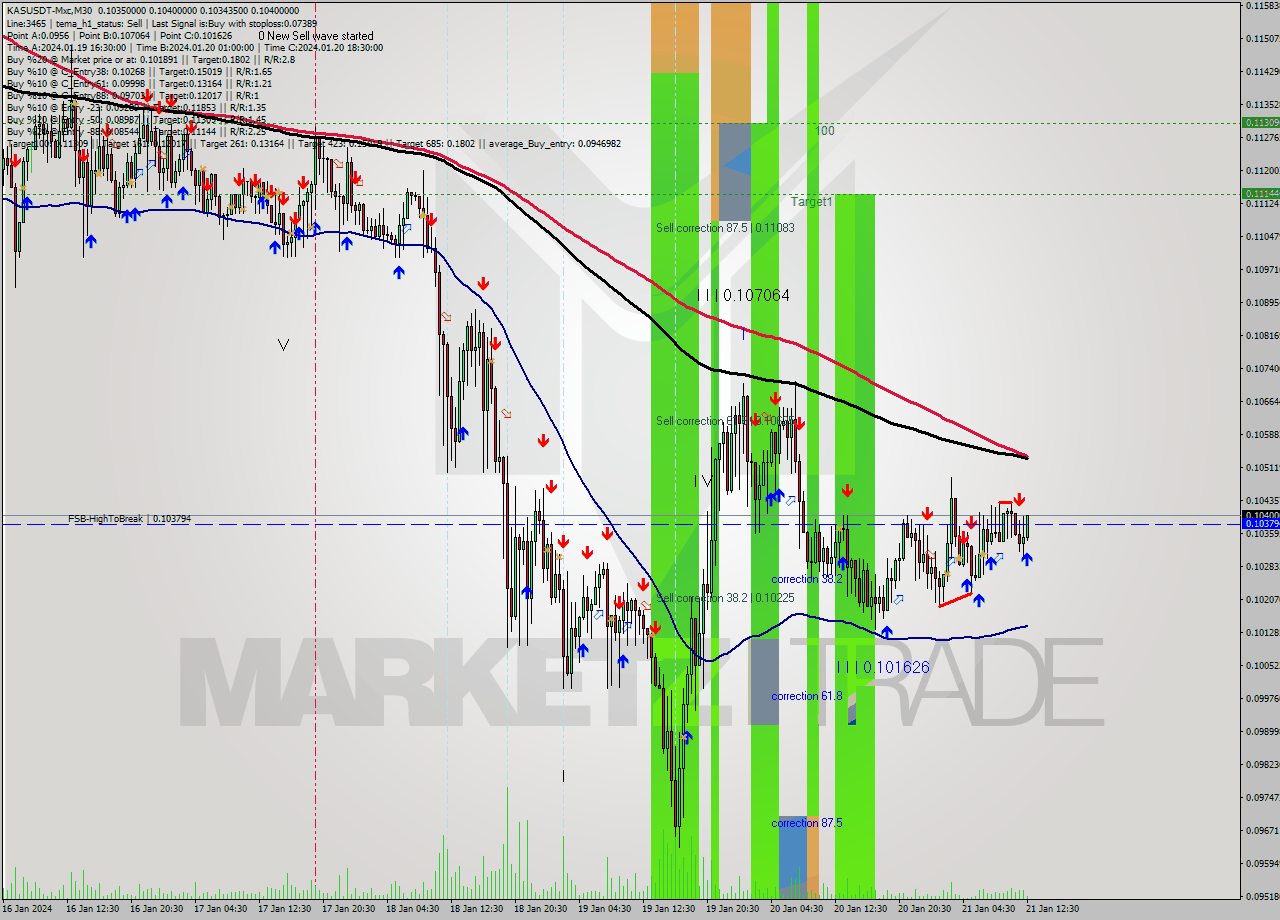Select the Target1 label
Screen dimensions: 1280x920
(811, 202)
